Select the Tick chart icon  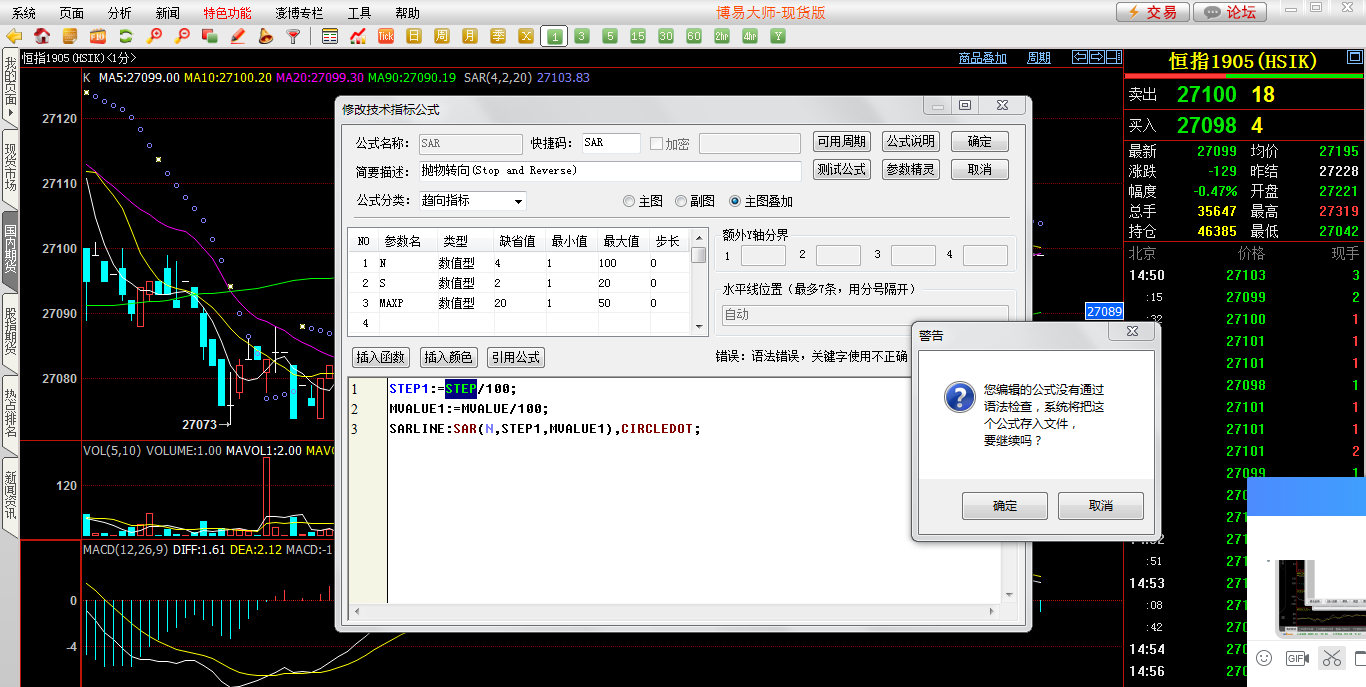tap(386, 36)
